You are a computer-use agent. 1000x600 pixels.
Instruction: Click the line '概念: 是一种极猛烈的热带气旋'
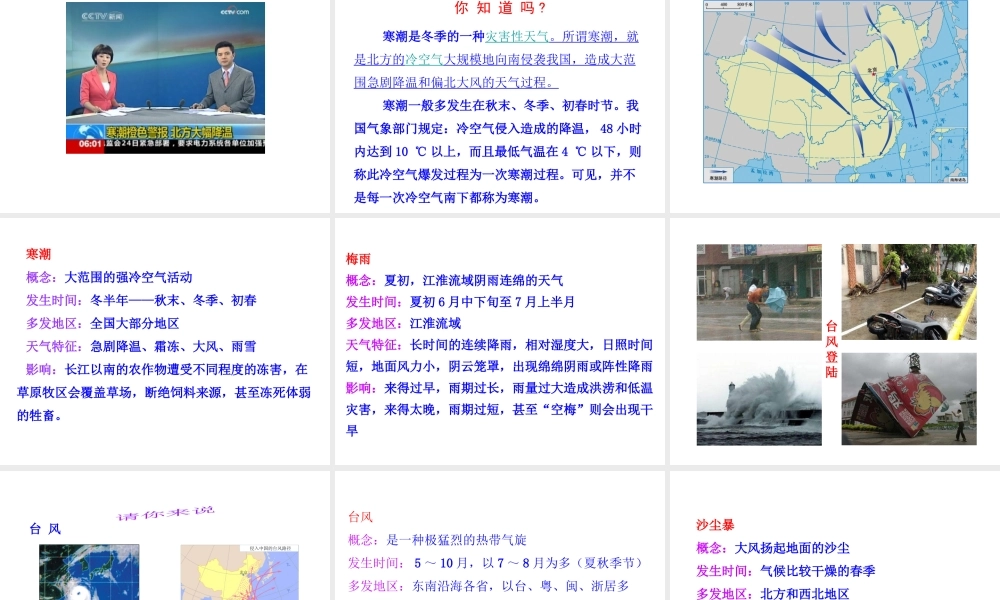click(x=438, y=540)
